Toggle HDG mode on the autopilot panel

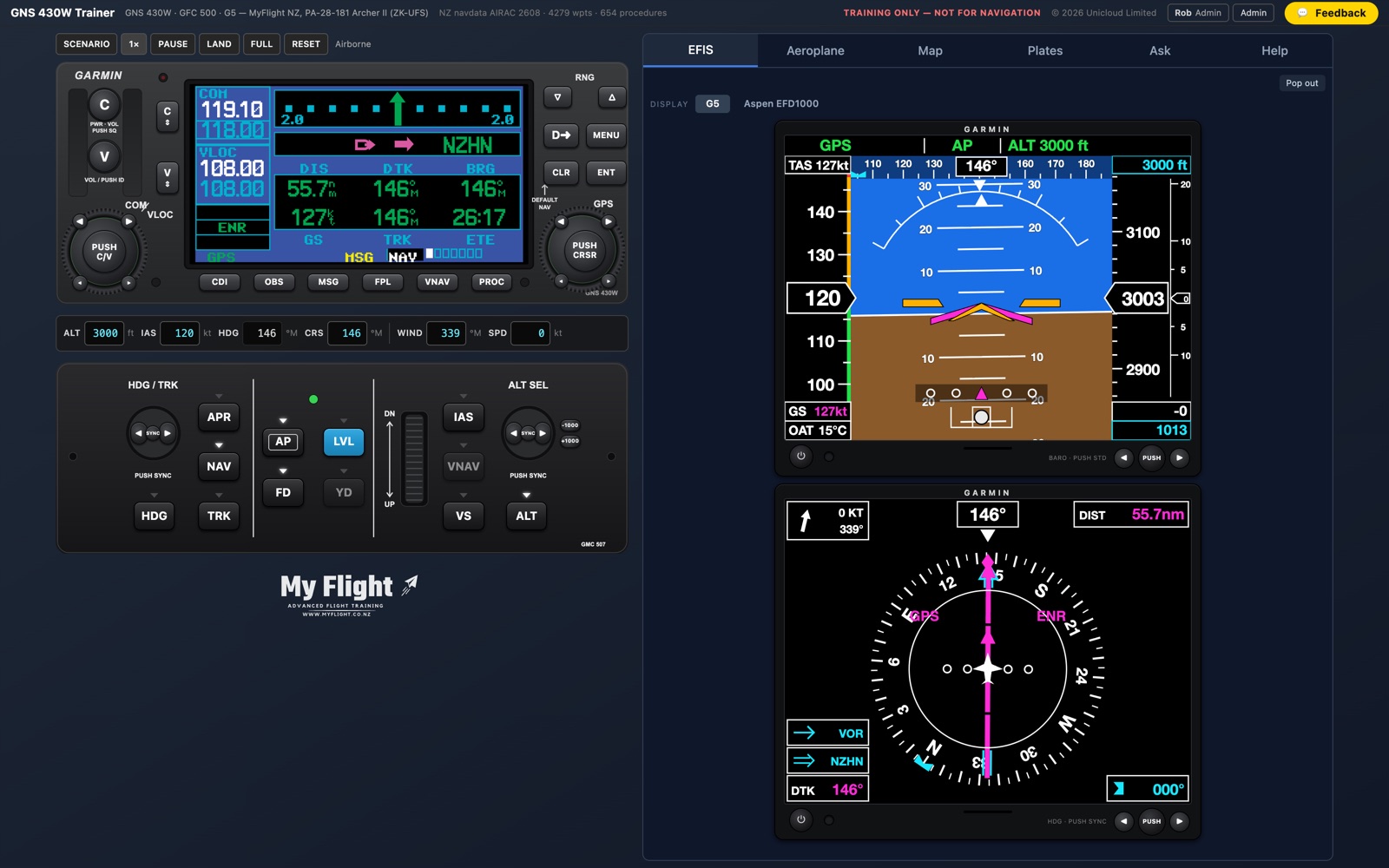154,516
